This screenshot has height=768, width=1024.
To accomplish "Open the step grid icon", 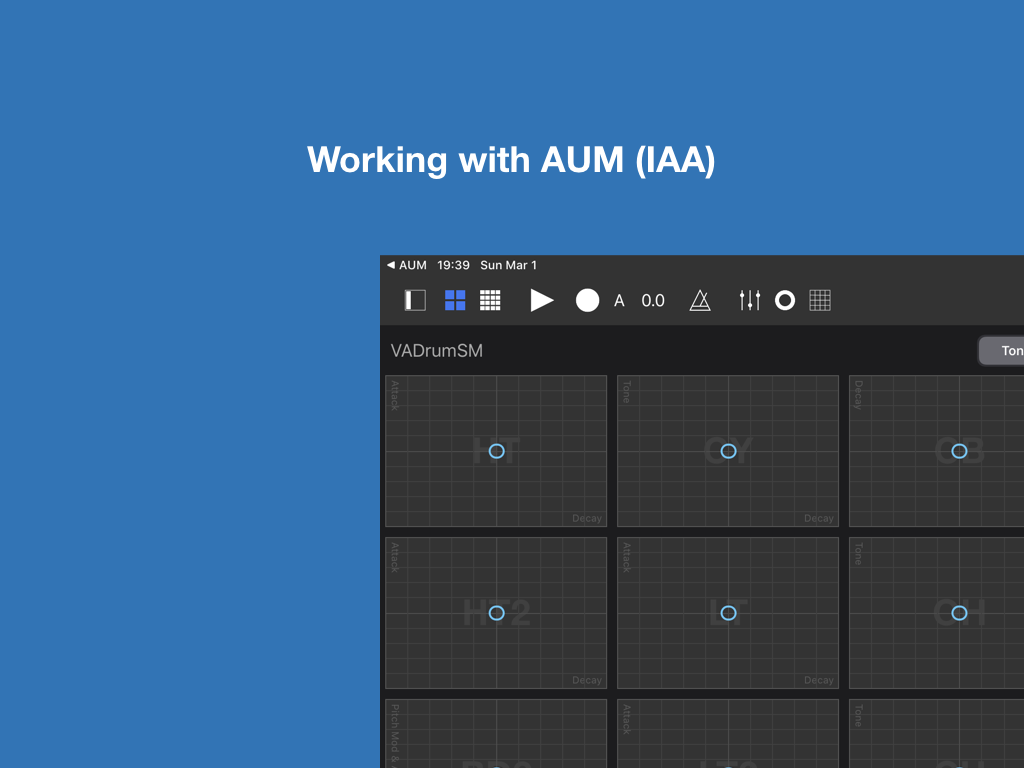I will click(x=820, y=300).
